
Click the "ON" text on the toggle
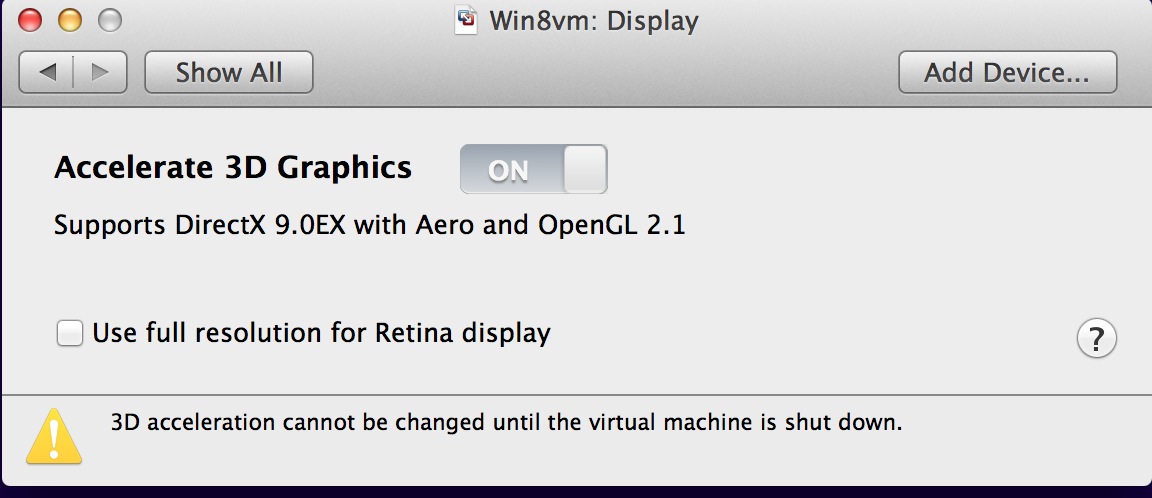coord(508,171)
